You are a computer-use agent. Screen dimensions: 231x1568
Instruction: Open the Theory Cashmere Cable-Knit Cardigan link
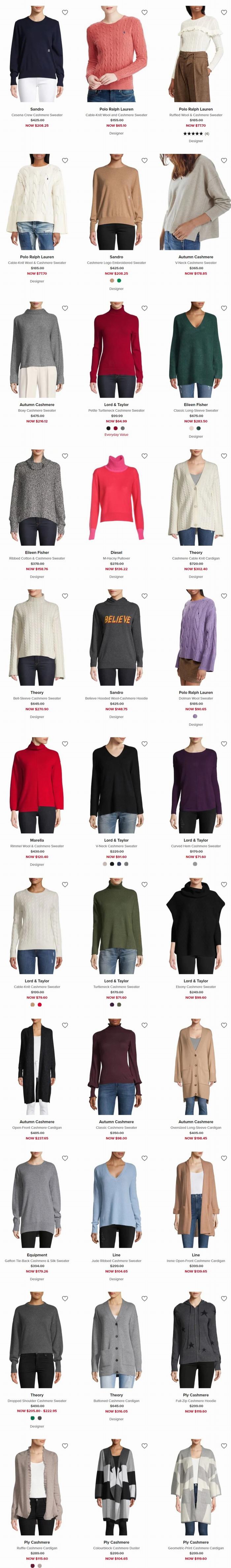(x=196, y=558)
